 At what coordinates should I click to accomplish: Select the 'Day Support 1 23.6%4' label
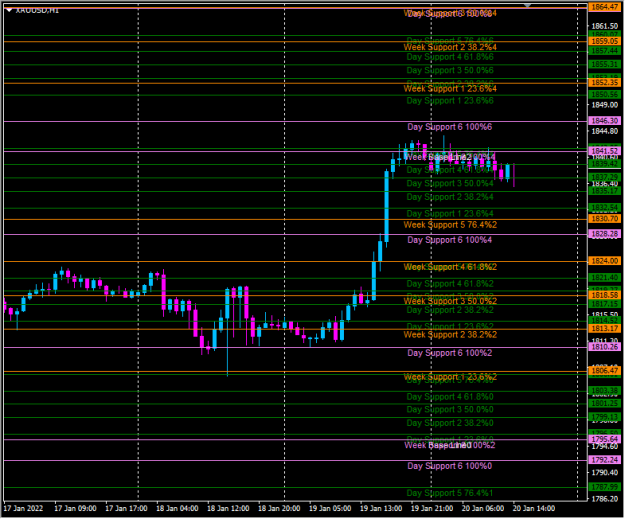[450, 214]
